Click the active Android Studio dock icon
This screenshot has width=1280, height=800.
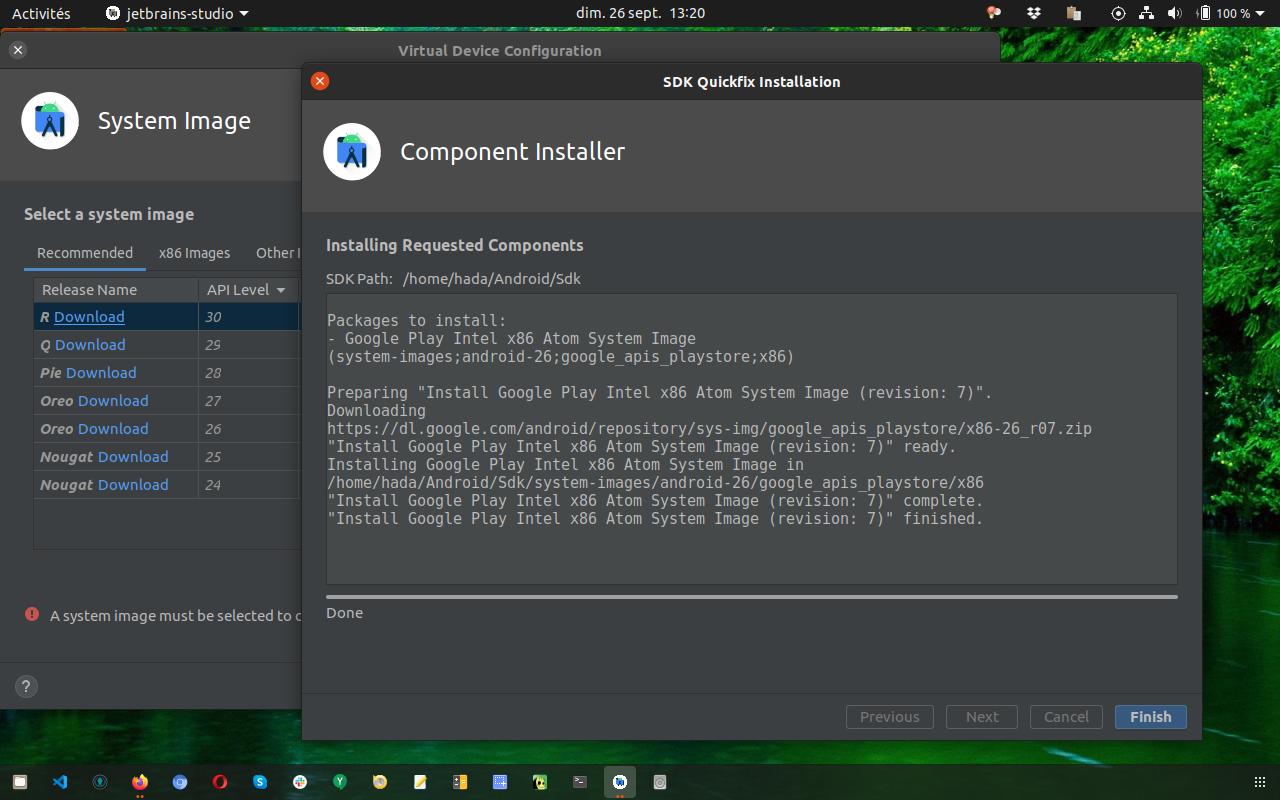620,782
